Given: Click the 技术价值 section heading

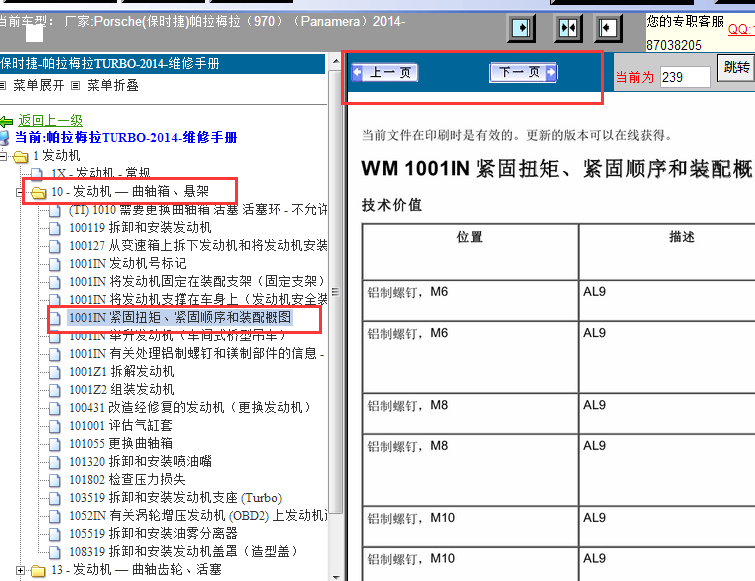Looking at the screenshot, I should [x=391, y=205].
